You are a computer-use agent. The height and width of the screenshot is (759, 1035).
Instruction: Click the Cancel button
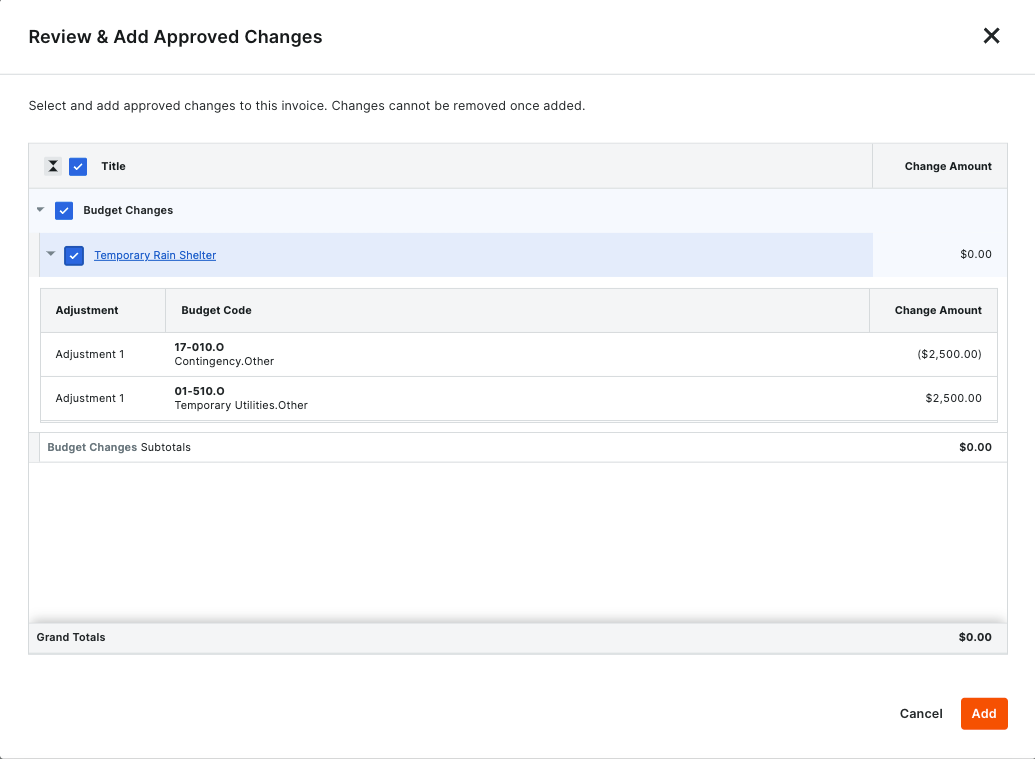tap(920, 713)
